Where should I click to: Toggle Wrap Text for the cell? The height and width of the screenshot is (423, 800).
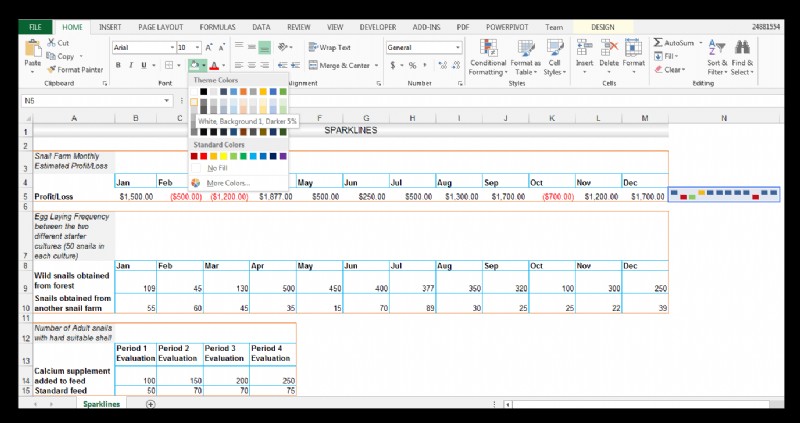328,47
